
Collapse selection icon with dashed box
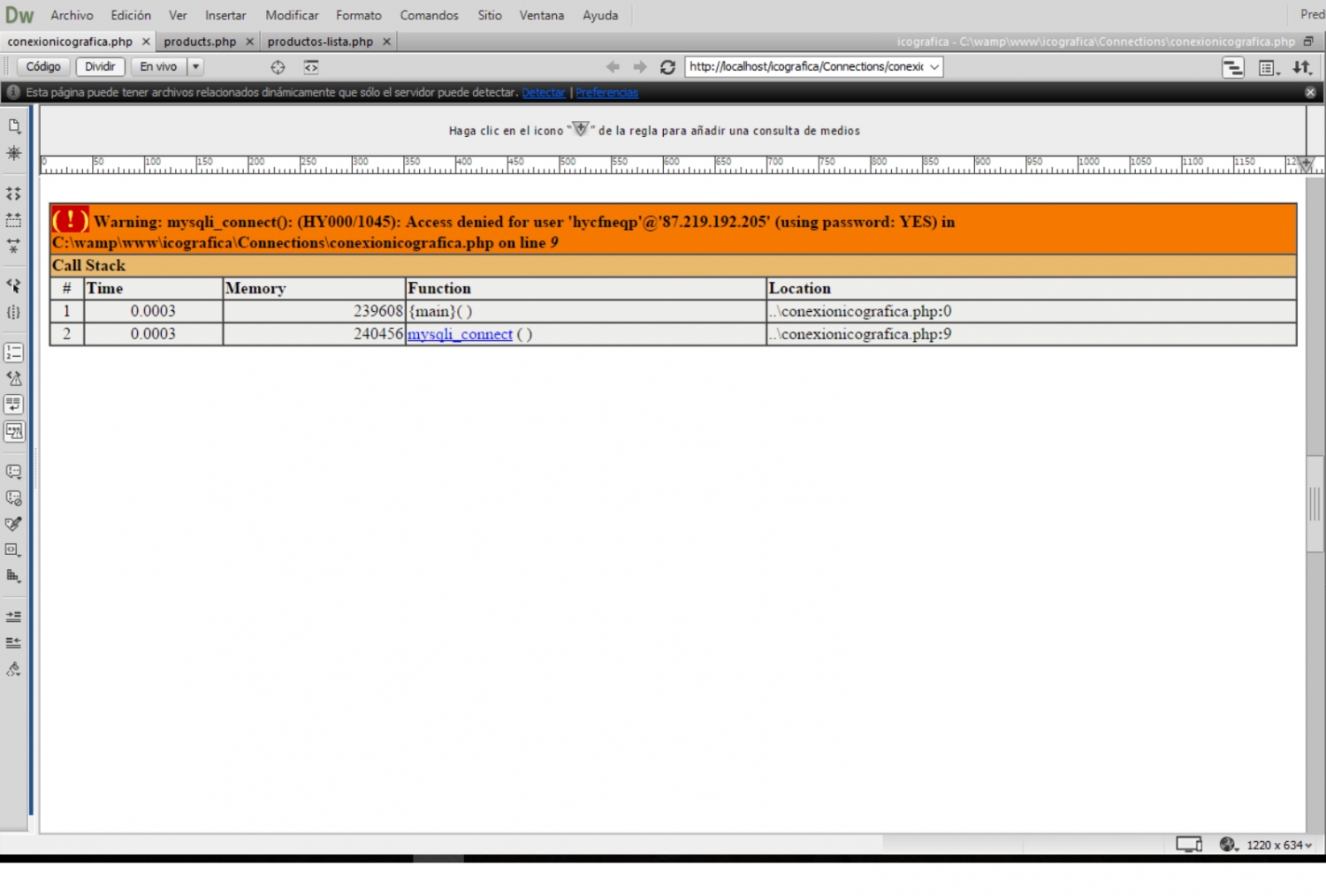click(14, 220)
